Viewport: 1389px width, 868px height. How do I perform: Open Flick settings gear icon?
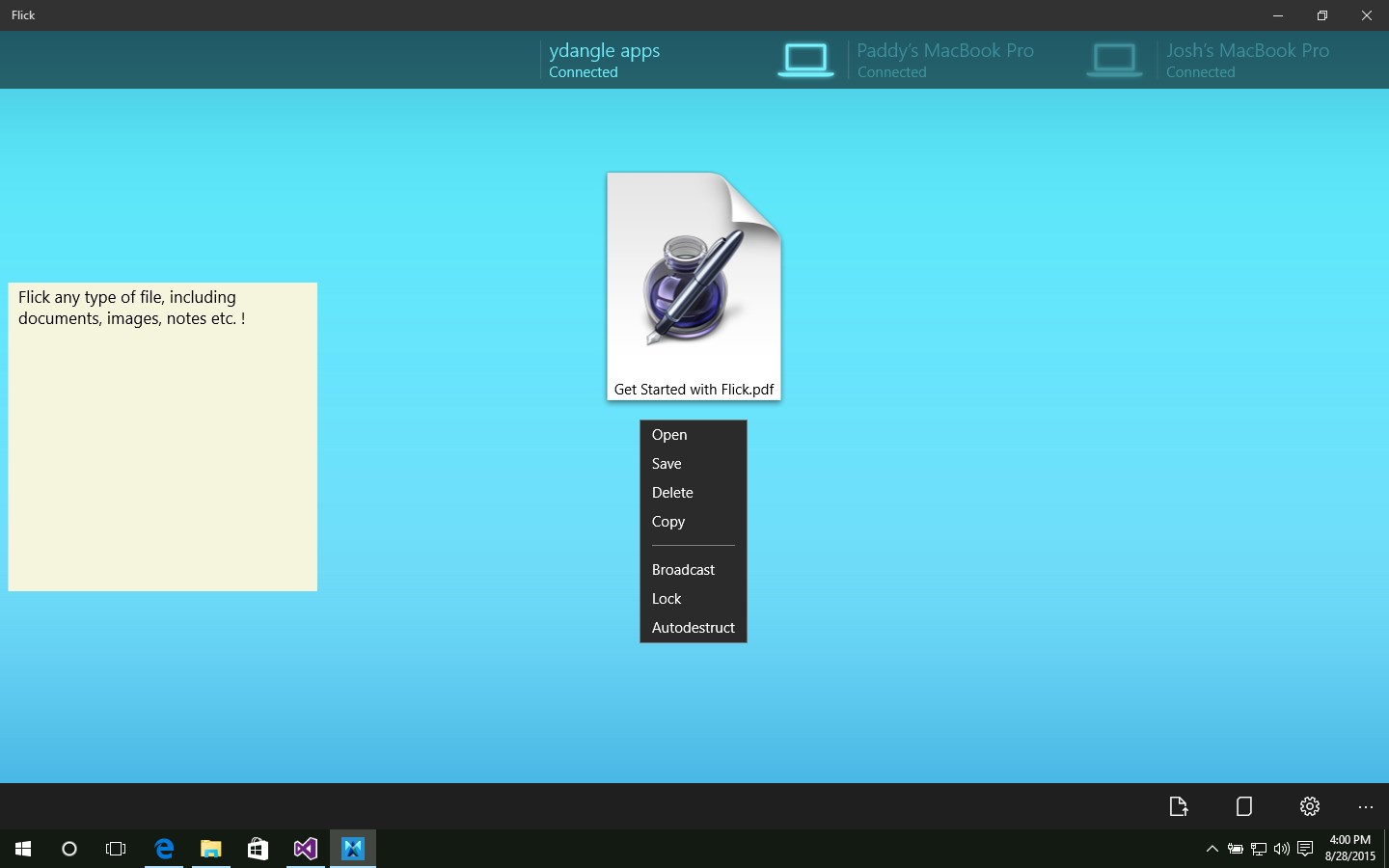point(1309,806)
